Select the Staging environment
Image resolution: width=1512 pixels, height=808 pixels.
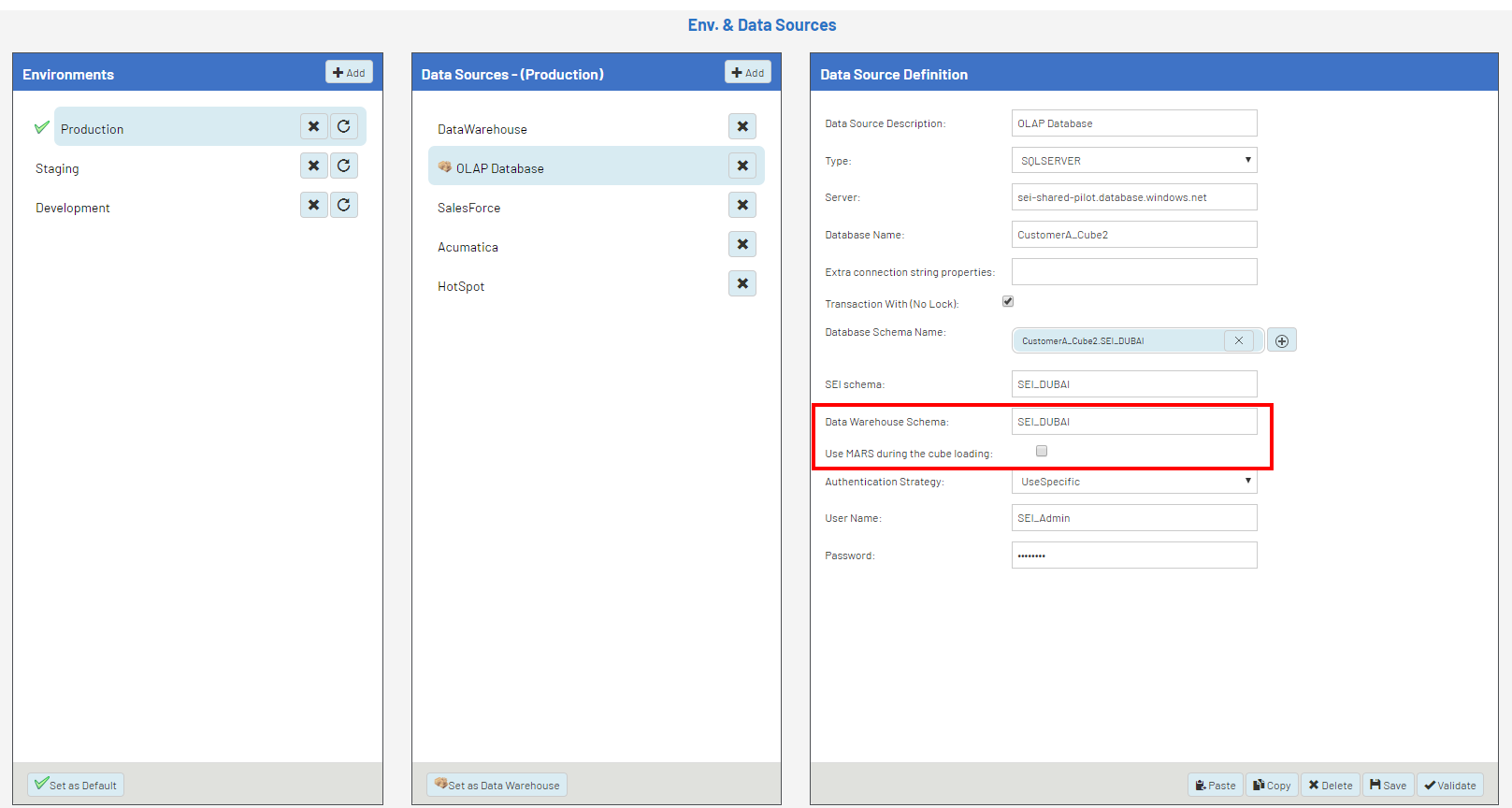[x=58, y=168]
